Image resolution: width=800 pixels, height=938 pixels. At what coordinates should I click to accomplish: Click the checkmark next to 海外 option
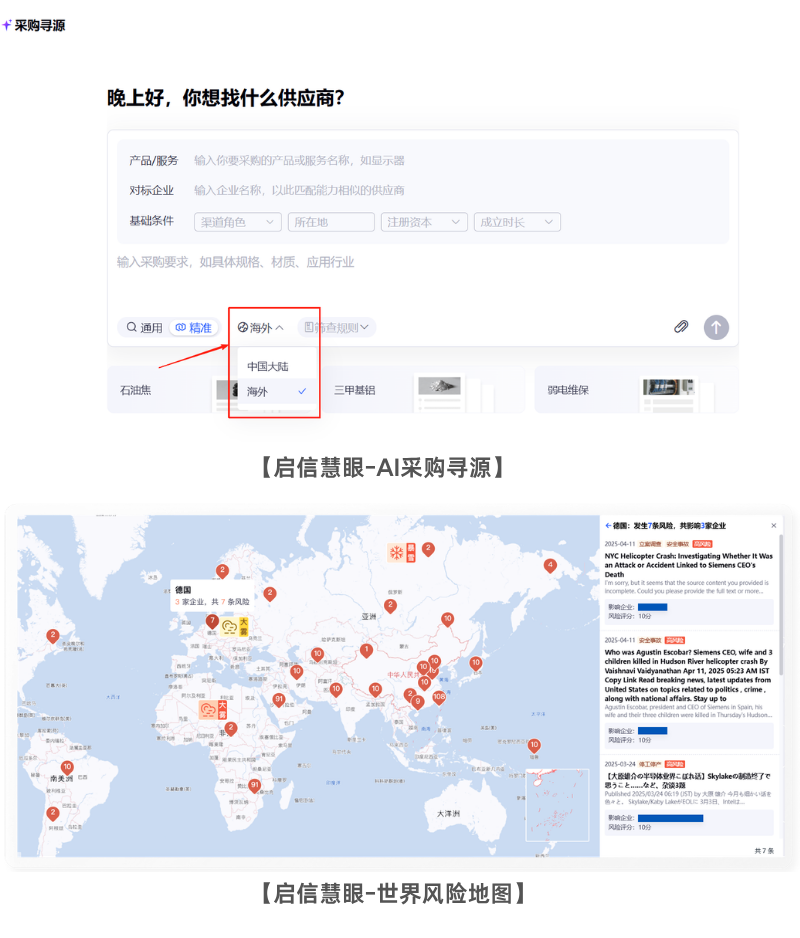[x=300, y=393]
